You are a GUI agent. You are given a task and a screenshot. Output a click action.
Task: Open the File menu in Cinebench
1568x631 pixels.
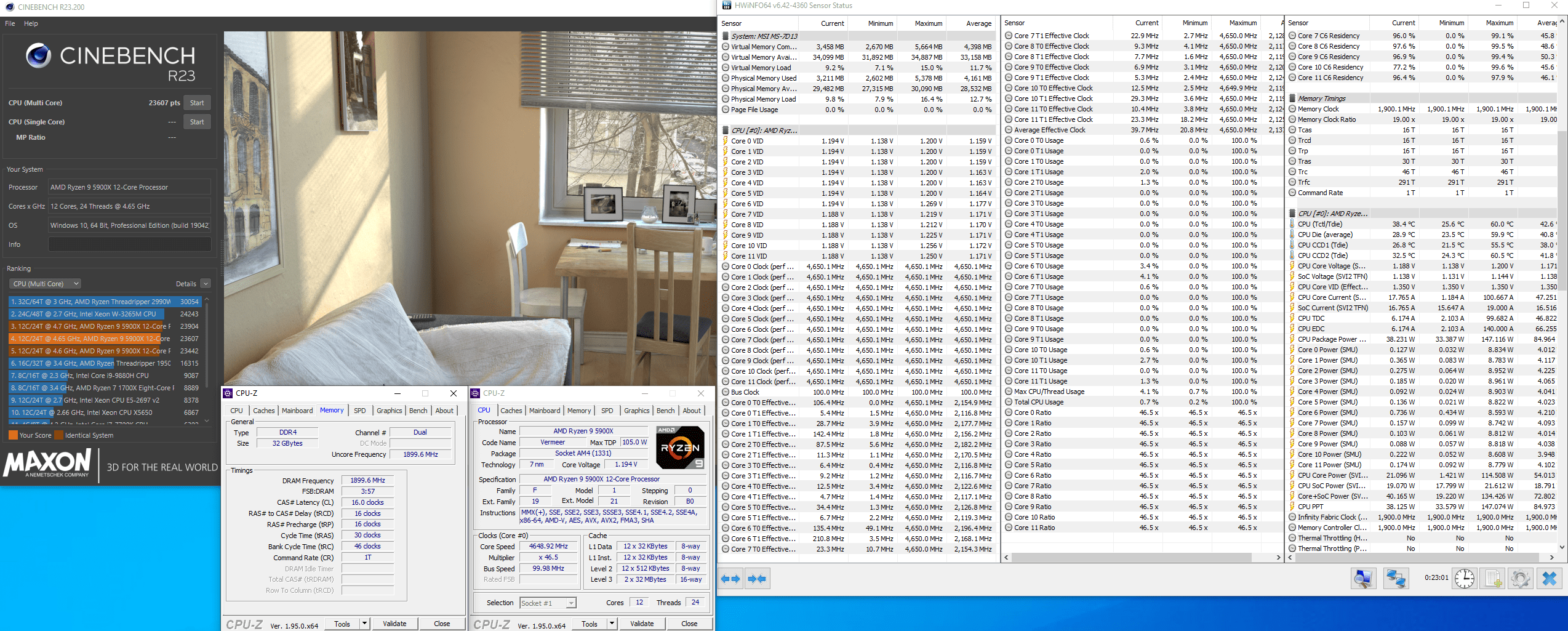point(10,23)
